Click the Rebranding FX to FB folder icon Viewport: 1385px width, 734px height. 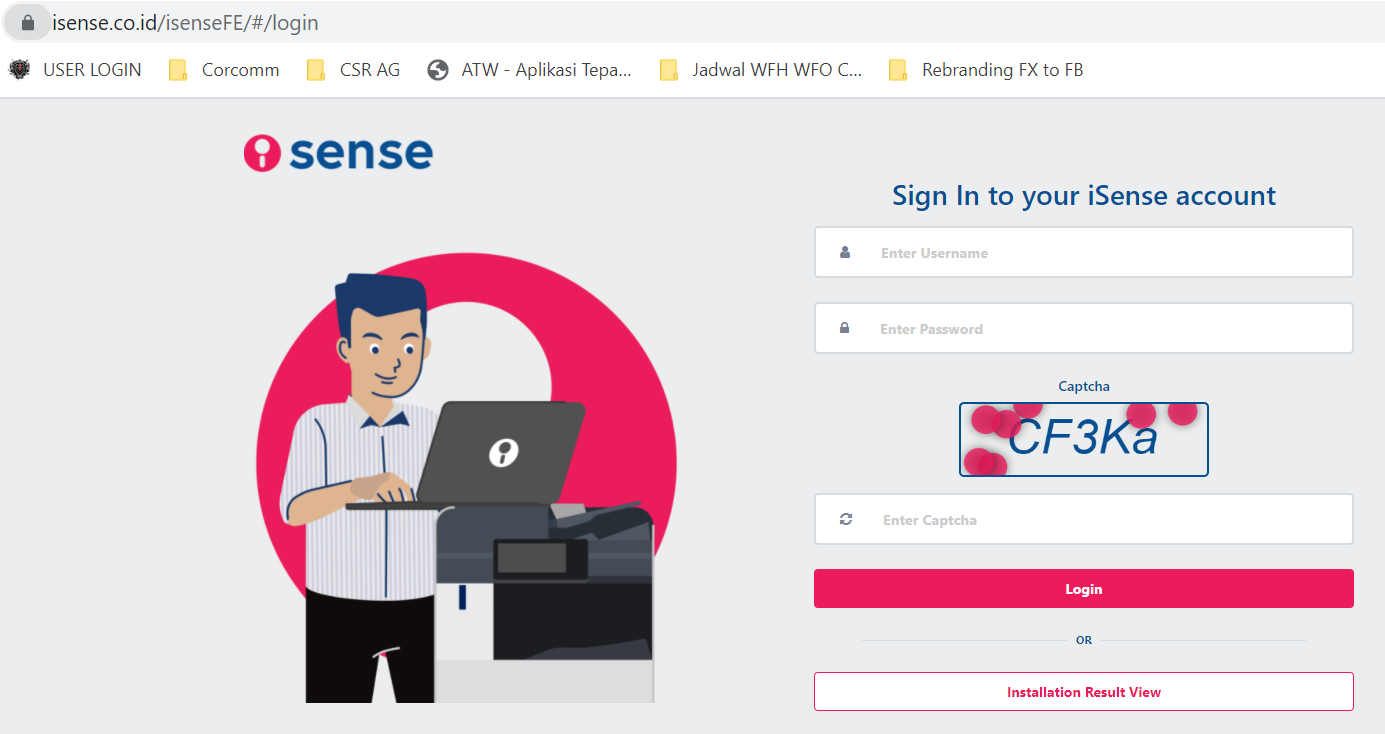pos(898,70)
